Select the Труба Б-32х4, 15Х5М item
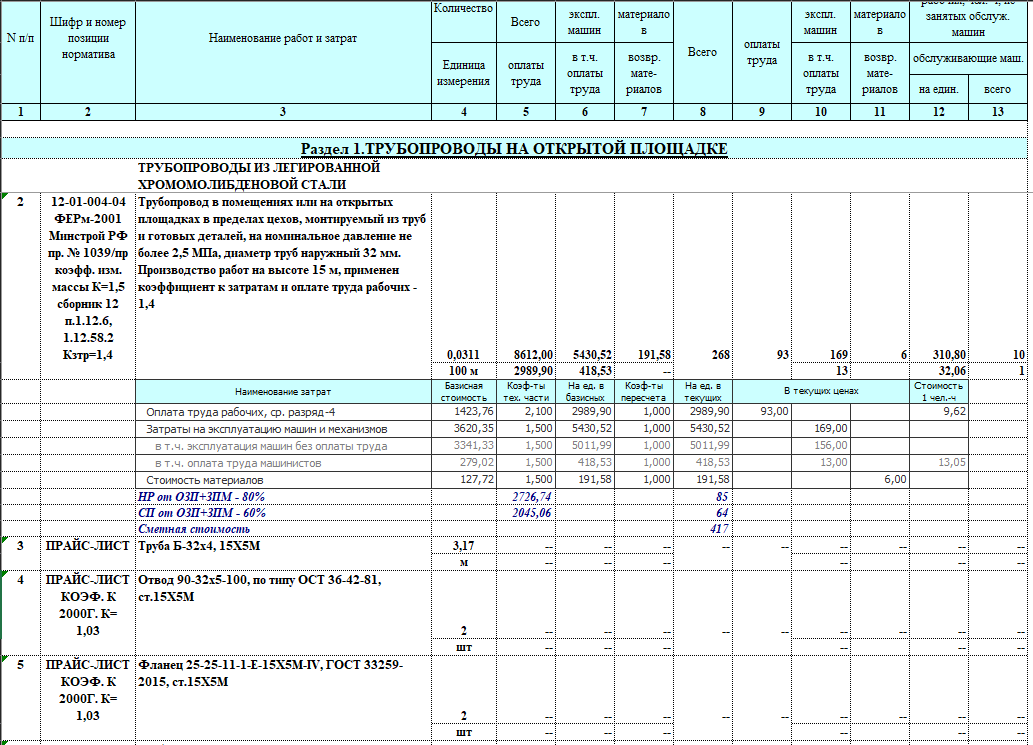 tap(199, 545)
